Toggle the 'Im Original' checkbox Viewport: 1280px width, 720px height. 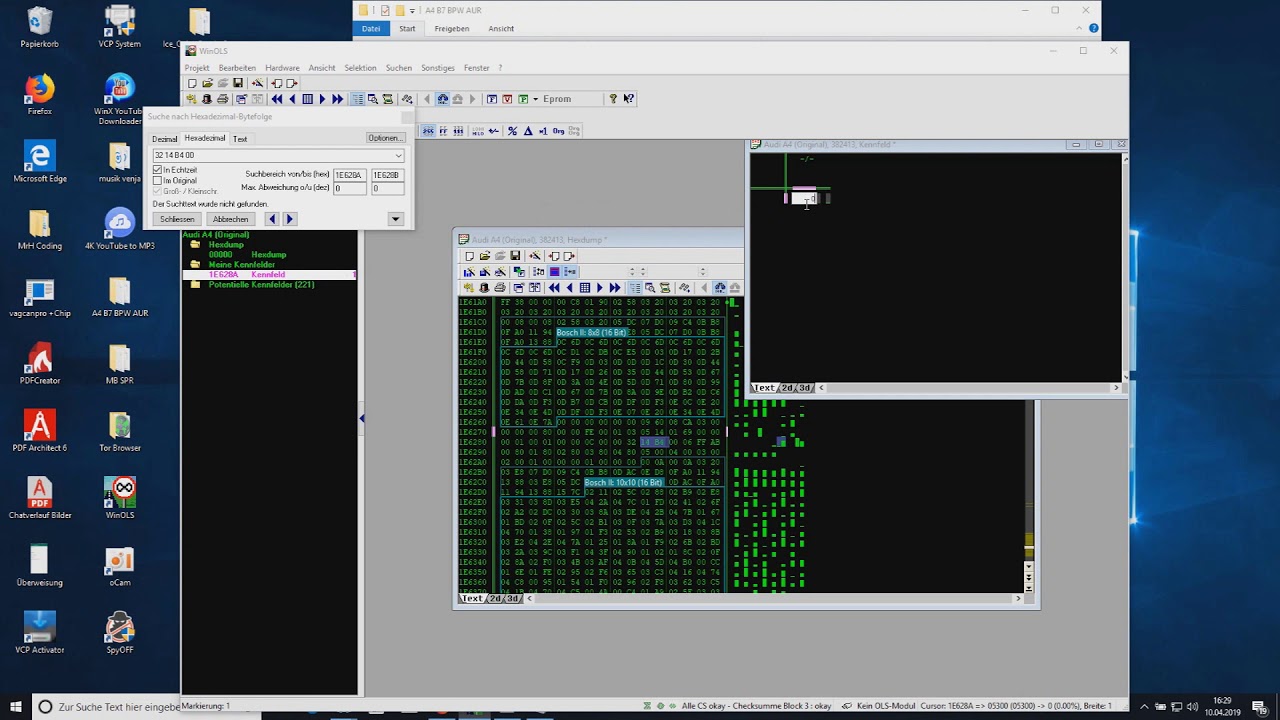coord(157,181)
